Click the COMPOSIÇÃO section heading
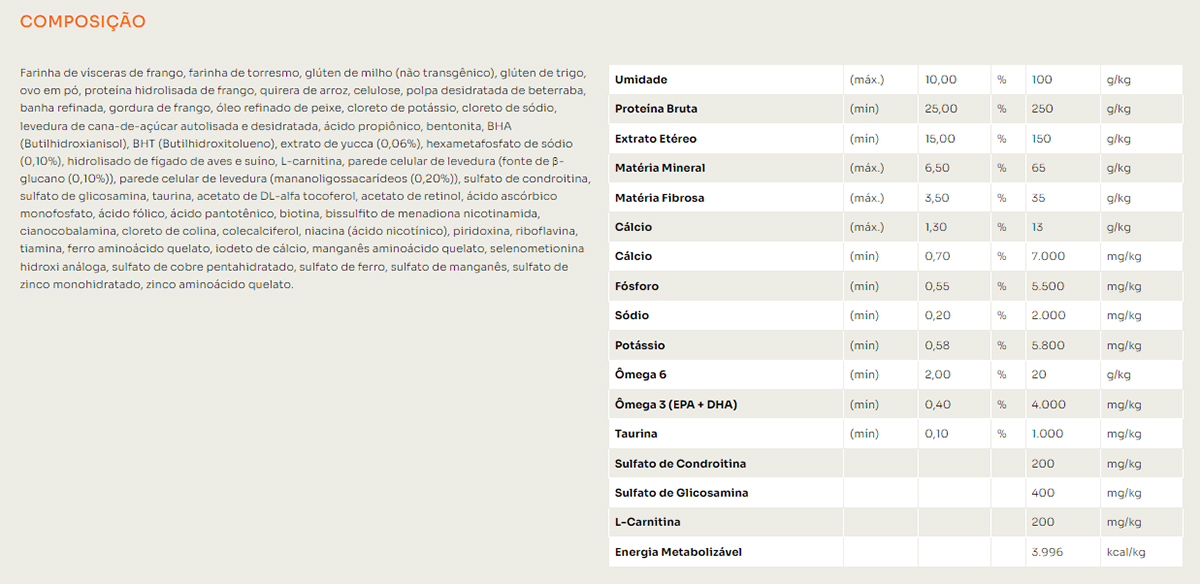 83,21
